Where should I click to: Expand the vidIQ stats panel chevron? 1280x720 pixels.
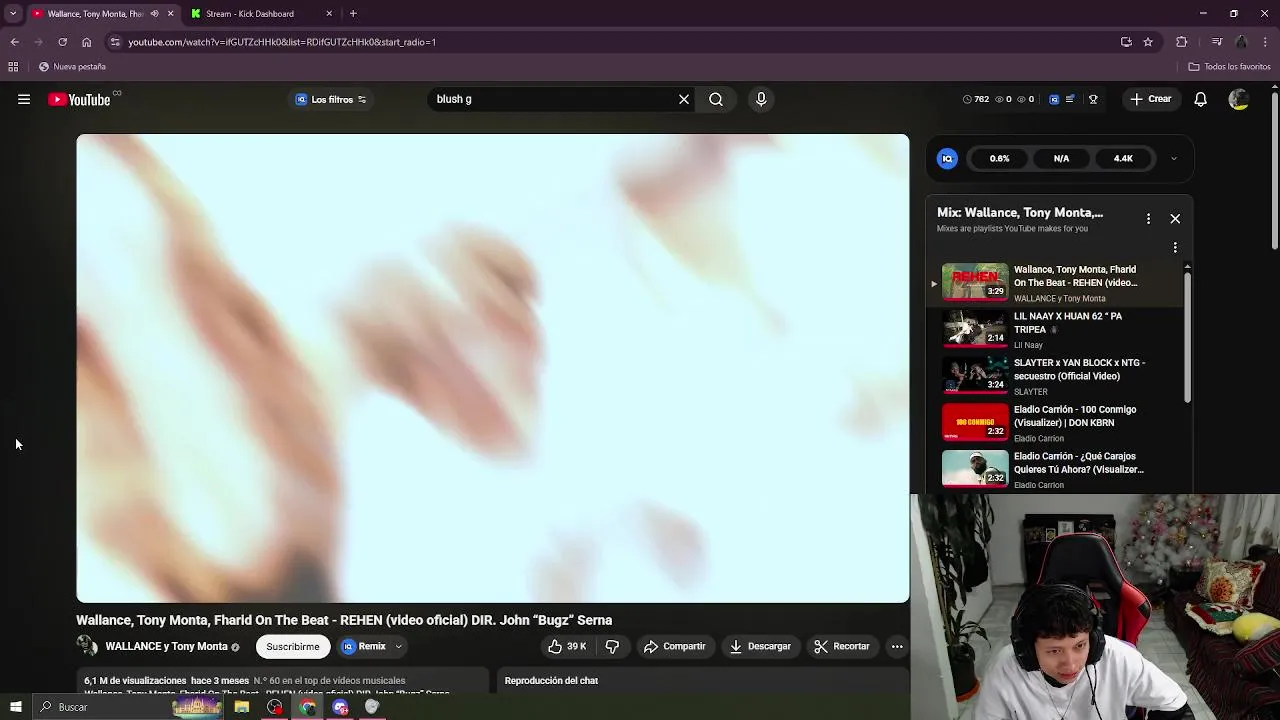click(x=1174, y=158)
